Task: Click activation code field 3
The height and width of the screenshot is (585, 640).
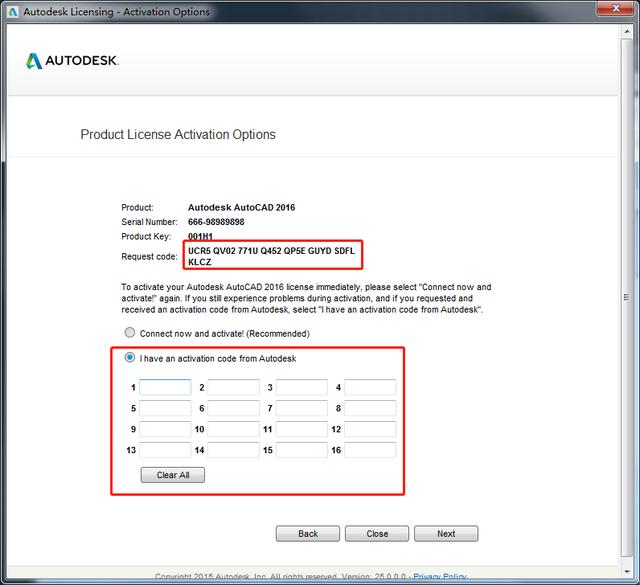Action: [x=302, y=387]
